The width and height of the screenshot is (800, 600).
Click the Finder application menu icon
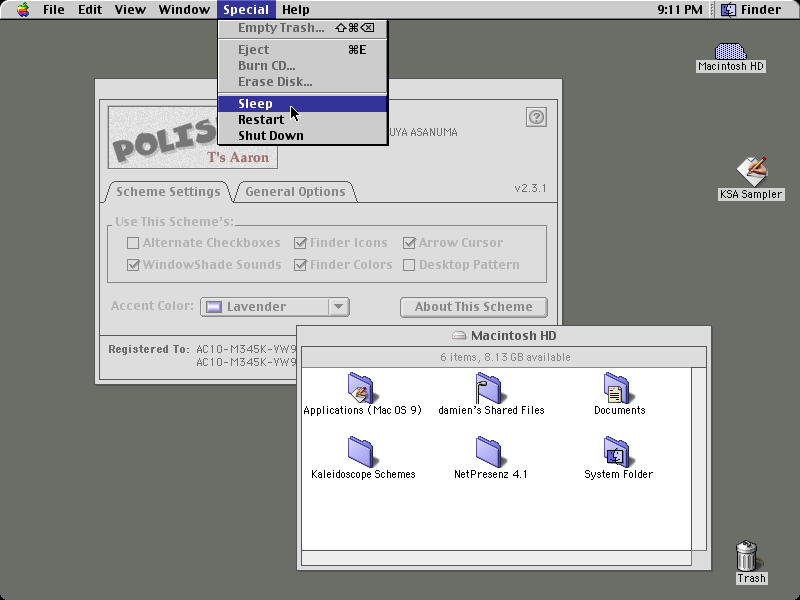point(728,10)
